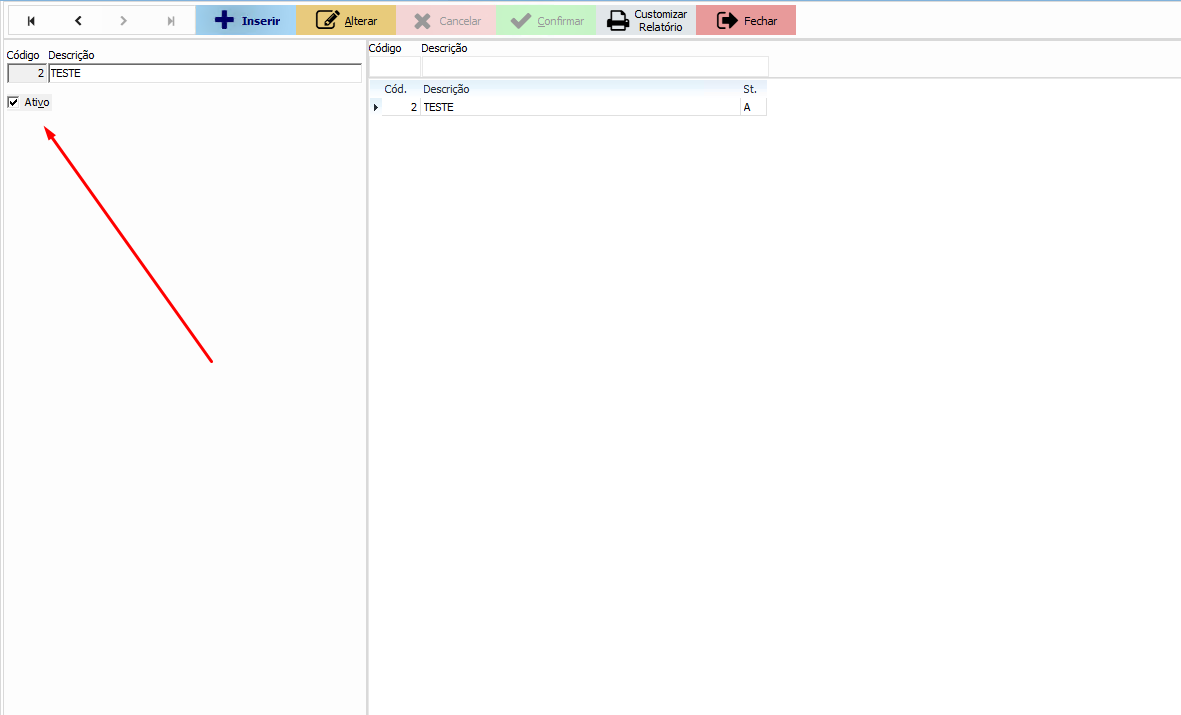This screenshot has width=1181, height=715.
Task: Go to the first record
Action: coord(31,21)
